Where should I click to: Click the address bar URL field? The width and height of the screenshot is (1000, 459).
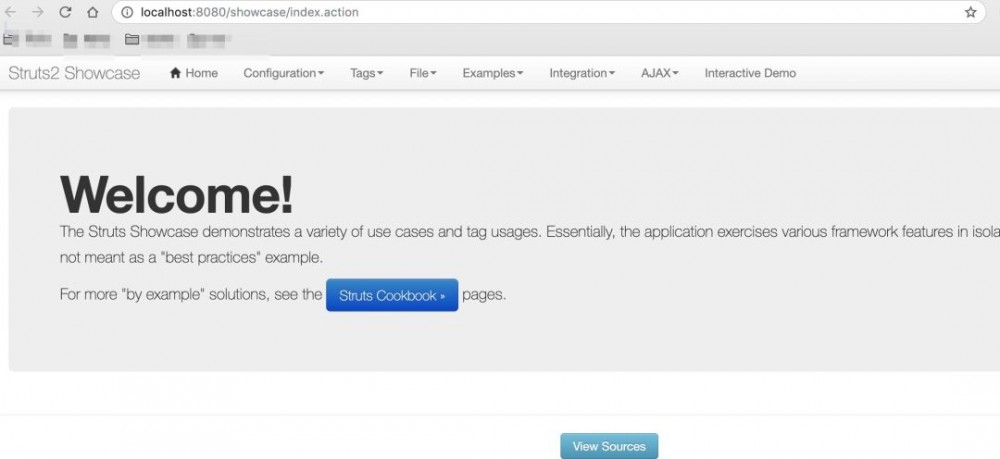click(x=548, y=12)
